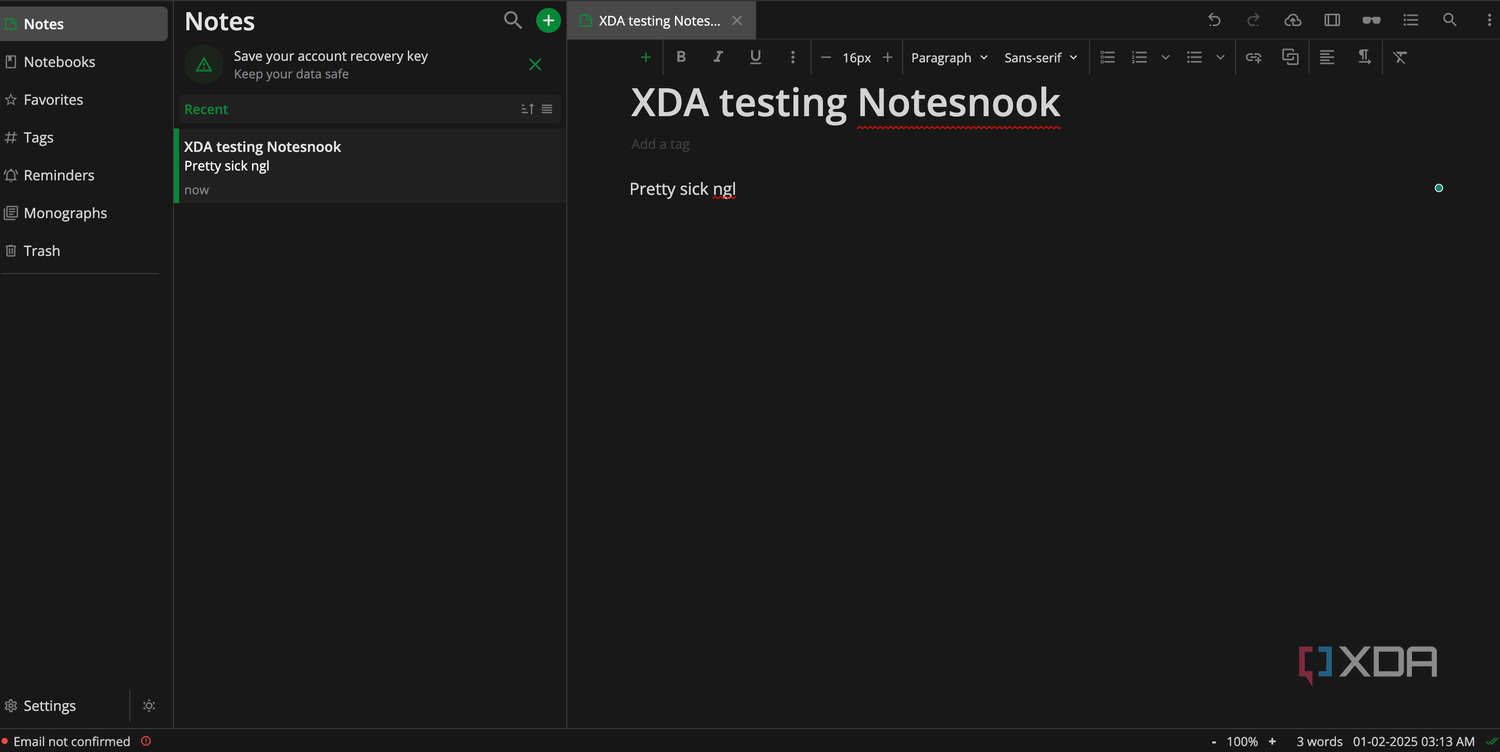Toggle the checklist formatting button
Image resolution: width=1500 pixels, height=752 pixels.
1107,57
